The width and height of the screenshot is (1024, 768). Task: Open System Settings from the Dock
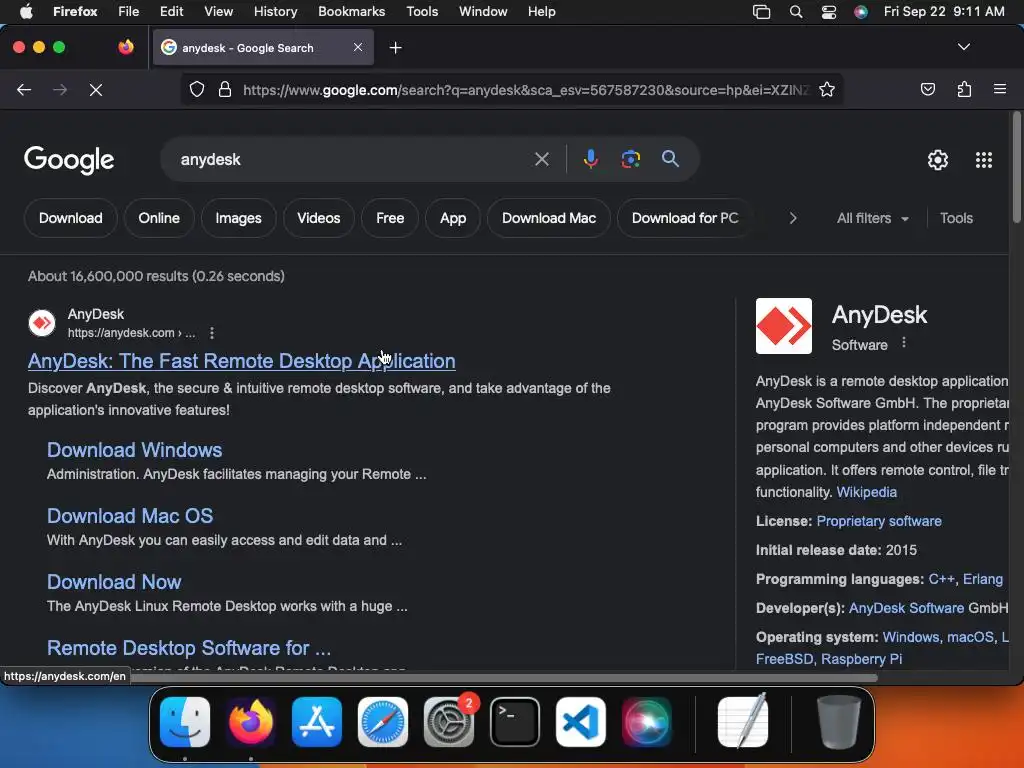tap(449, 722)
